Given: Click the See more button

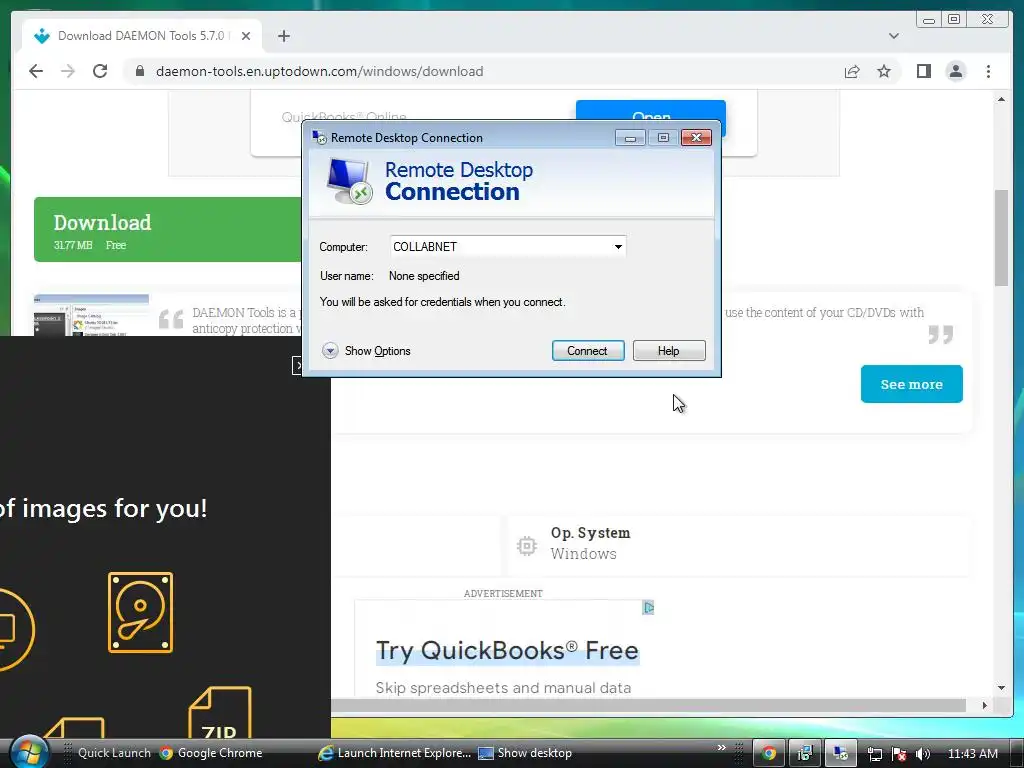Looking at the screenshot, I should (912, 384).
